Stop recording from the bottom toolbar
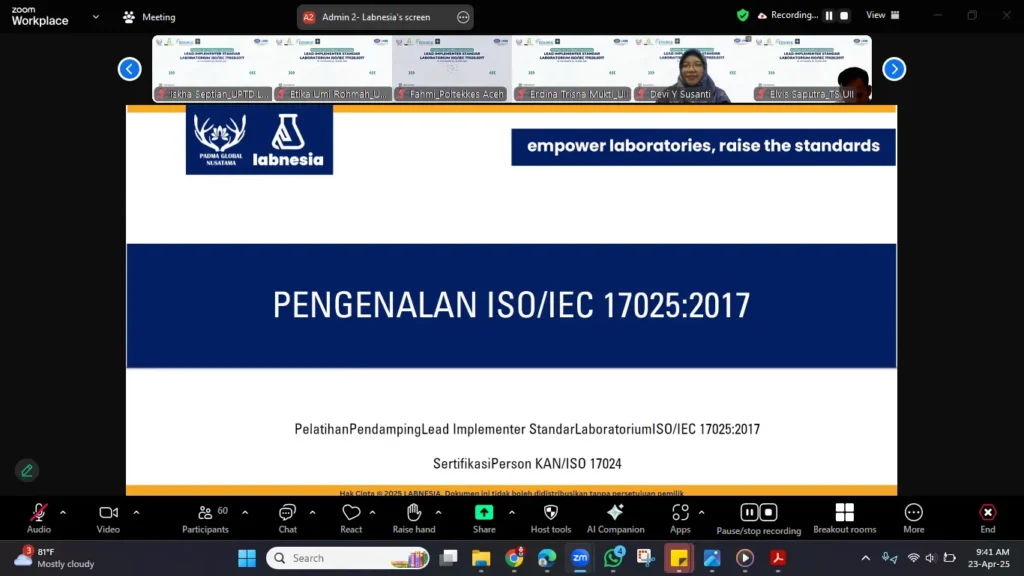The height and width of the screenshot is (576, 1024). pyautogui.click(x=768, y=513)
